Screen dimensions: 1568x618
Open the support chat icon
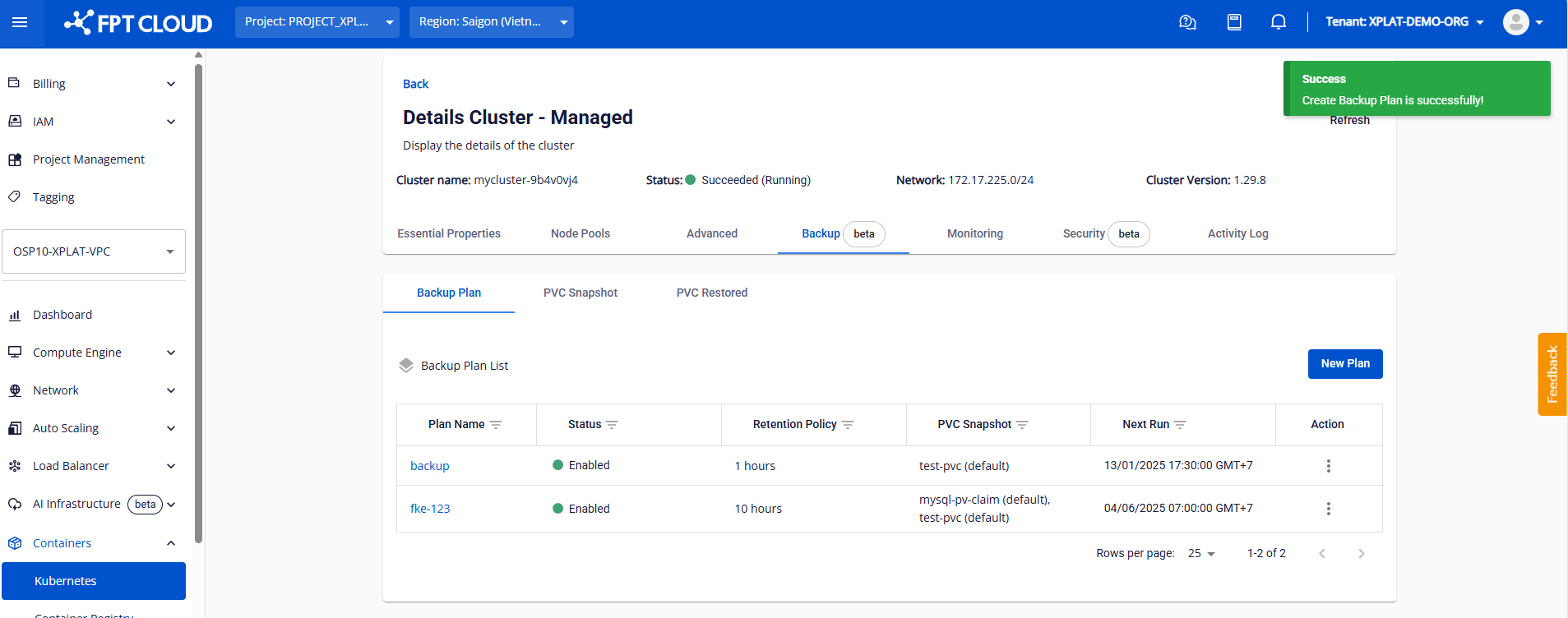tap(1186, 22)
